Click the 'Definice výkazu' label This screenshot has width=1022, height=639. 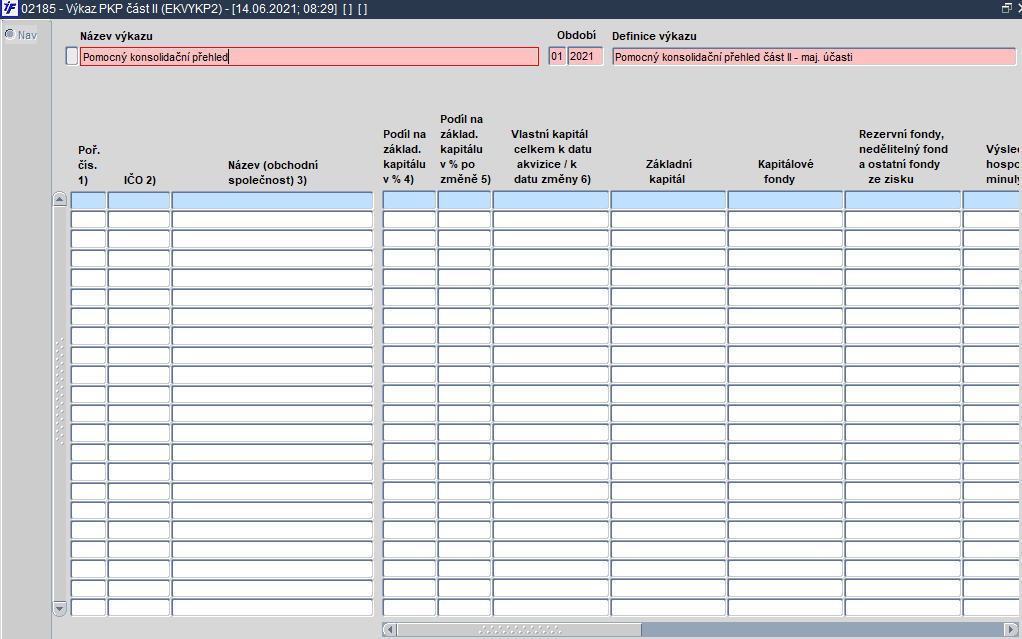click(x=654, y=37)
